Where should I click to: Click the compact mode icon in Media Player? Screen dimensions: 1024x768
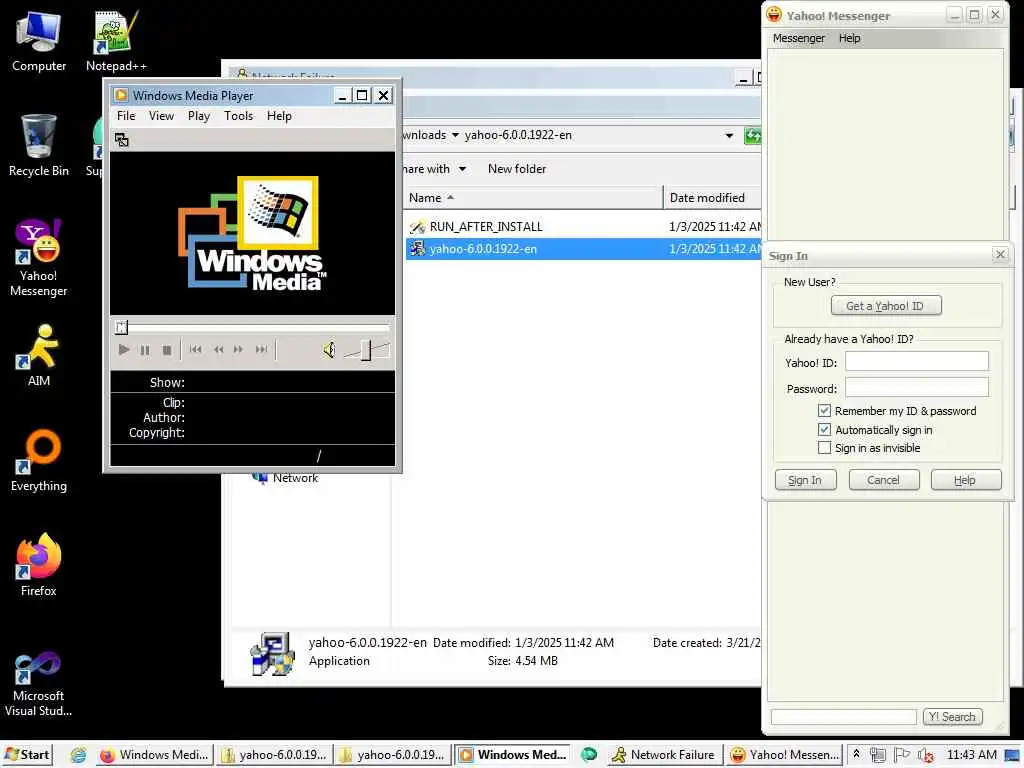[121, 140]
